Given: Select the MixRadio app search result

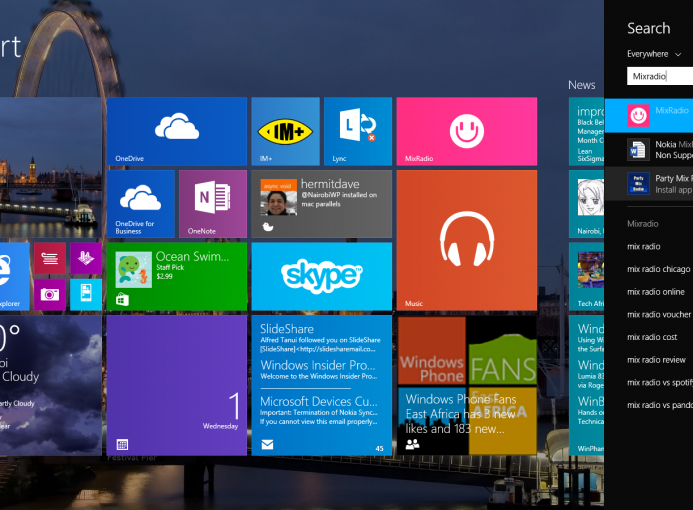Looking at the screenshot, I should click(649, 115).
